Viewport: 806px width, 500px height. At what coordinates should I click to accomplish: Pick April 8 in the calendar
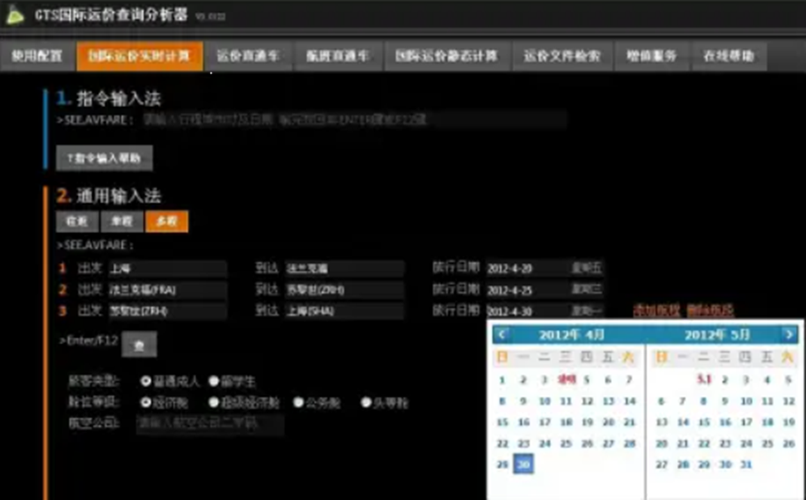click(502, 401)
